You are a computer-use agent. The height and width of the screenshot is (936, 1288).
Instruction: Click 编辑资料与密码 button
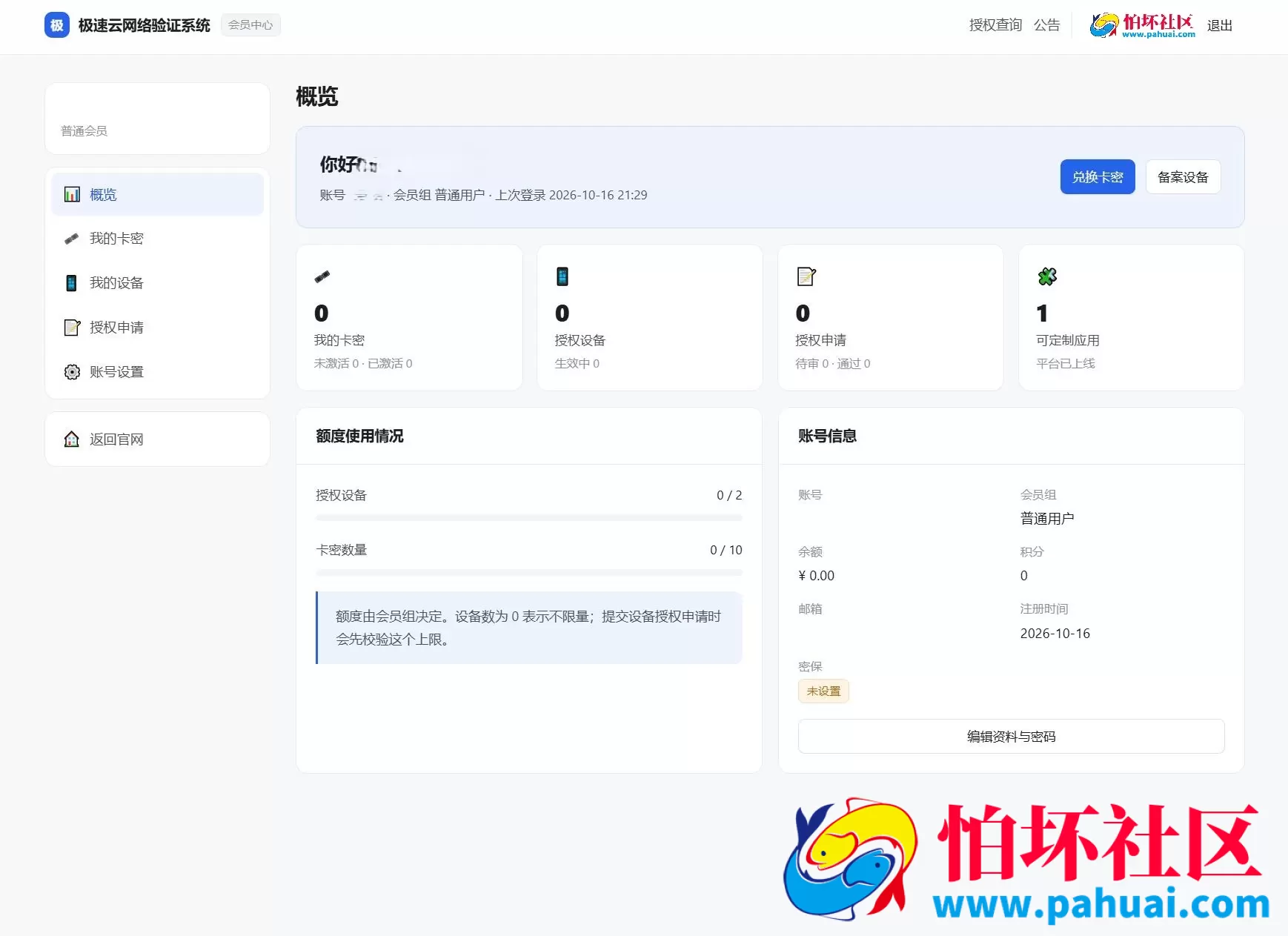(x=1011, y=736)
